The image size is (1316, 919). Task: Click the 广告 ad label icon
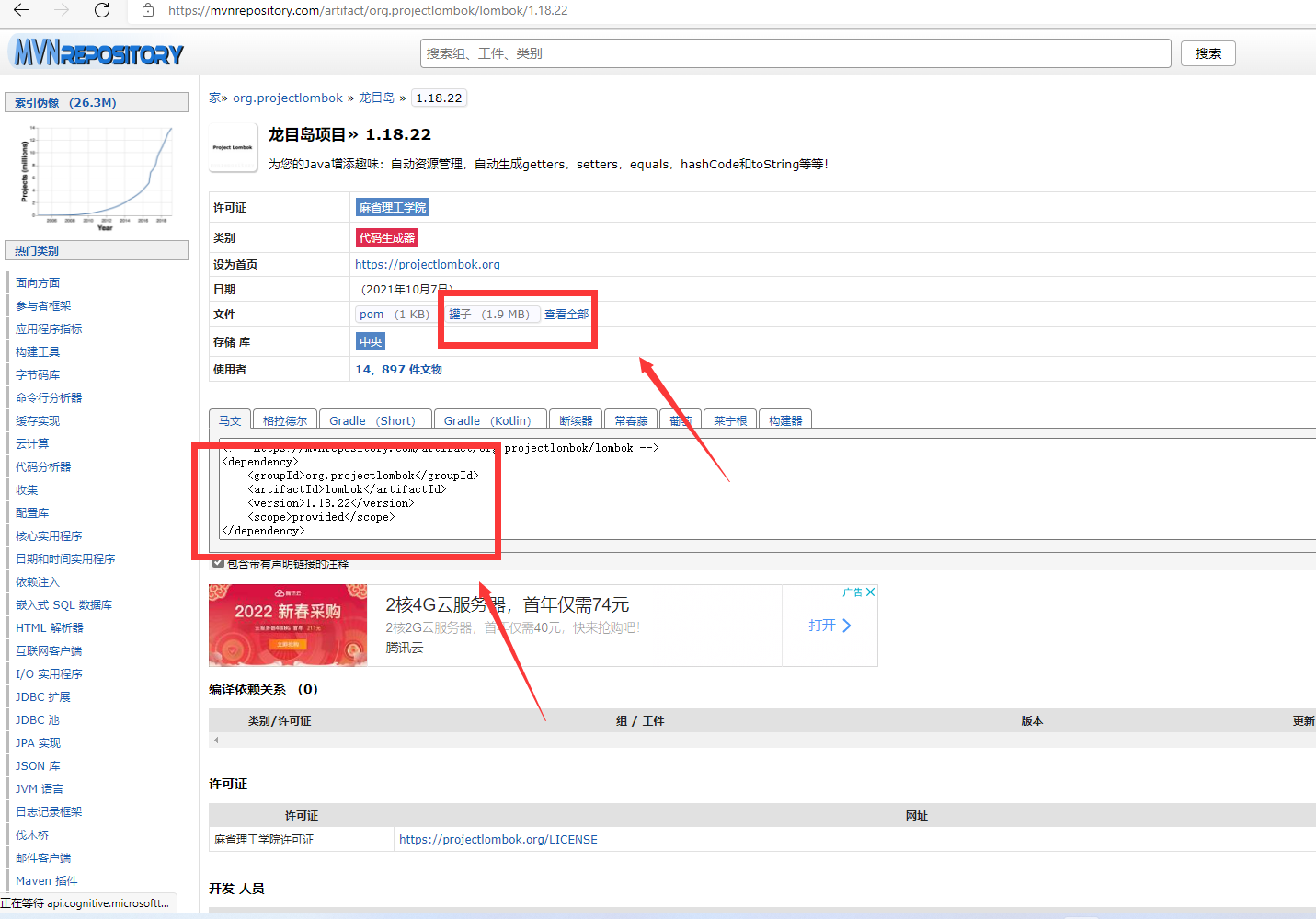point(853,592)
